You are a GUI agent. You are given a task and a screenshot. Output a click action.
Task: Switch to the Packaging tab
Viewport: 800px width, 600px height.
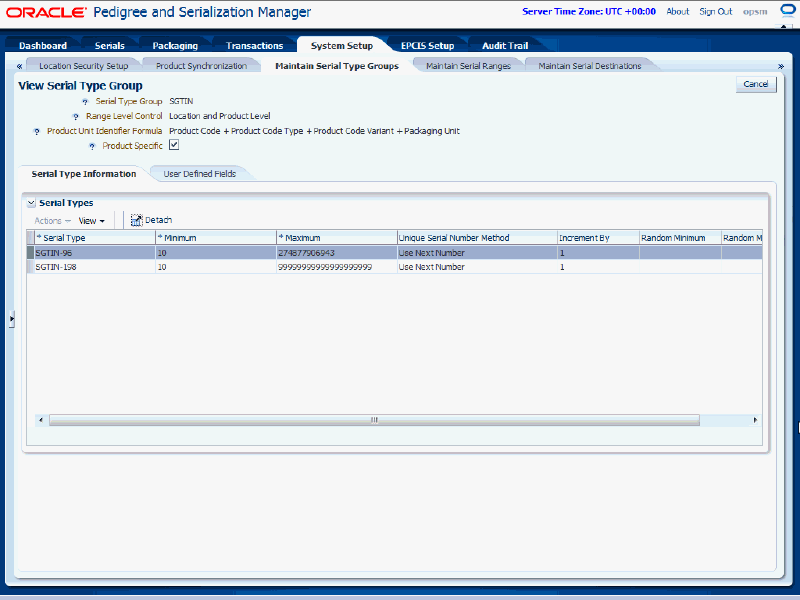tap(175, 46)
